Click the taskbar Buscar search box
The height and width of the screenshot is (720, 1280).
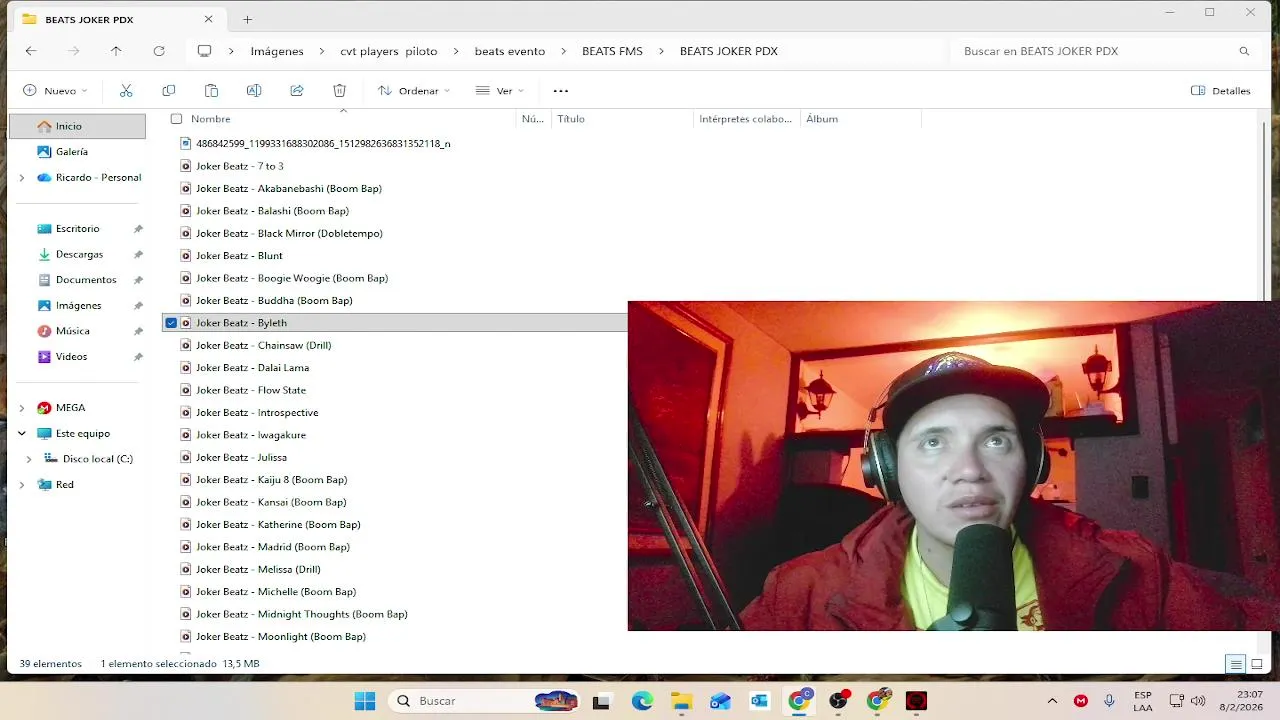click(x=486, y=701)
